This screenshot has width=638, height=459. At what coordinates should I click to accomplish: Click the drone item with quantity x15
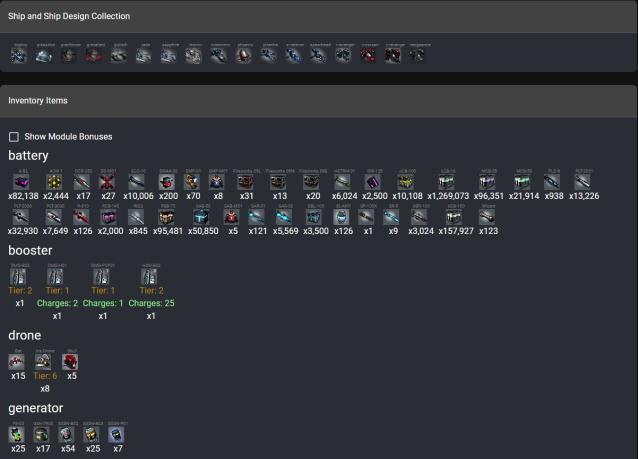pos(18,362)
